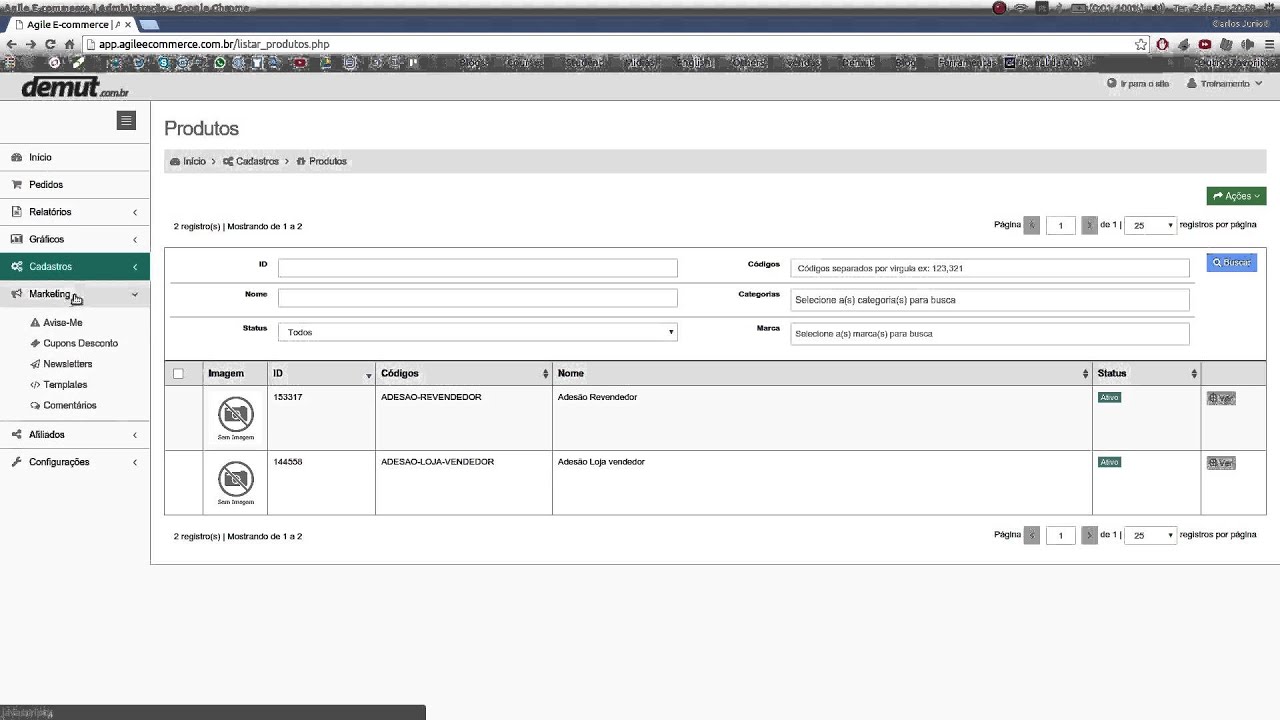Open Templates under Marketing
The image size is (1280, 720).
[65, 385]
